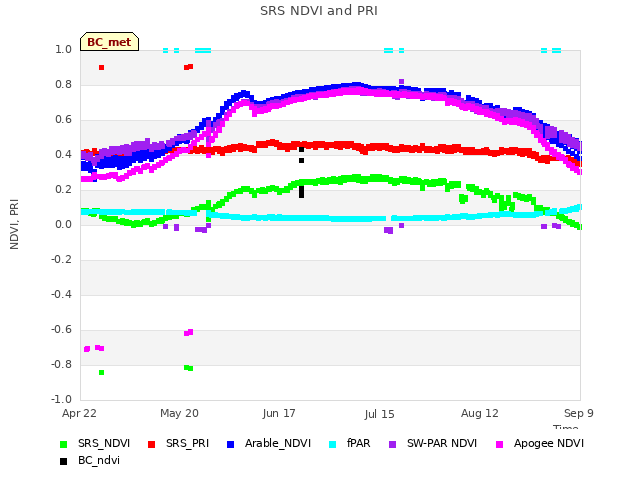The height and width of the screenshot is (480, 640).
Task: Click the Jul 15 x-axis tick label
Action: click(x=379, y=414)
